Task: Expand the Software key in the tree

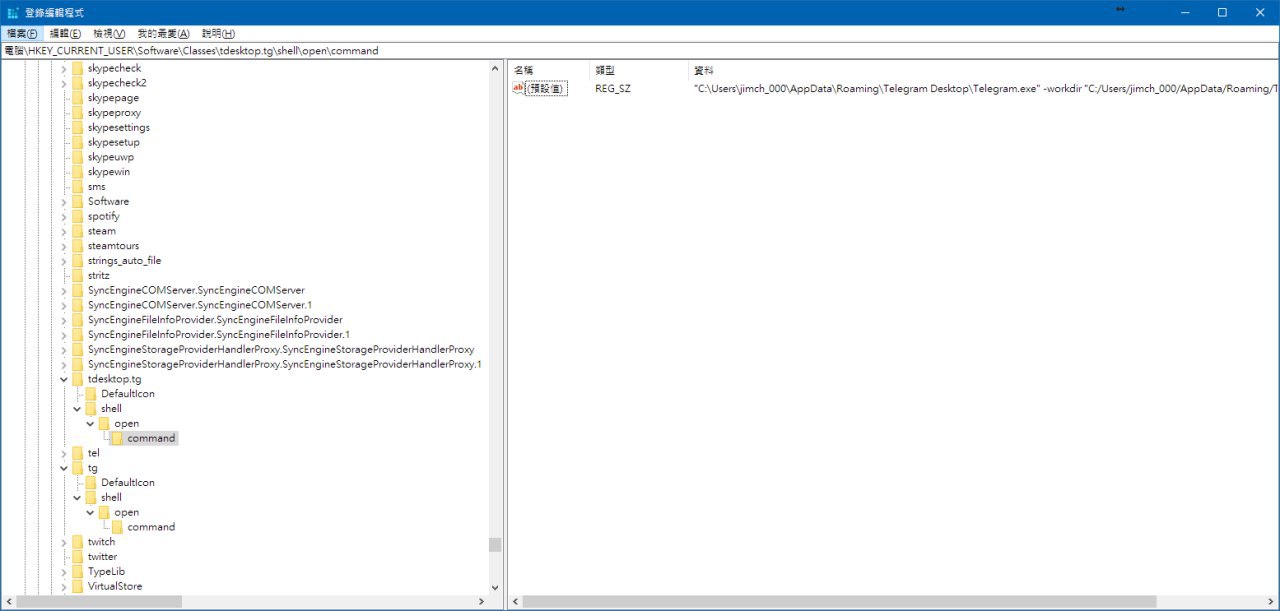Action: (x=64, y=201)
